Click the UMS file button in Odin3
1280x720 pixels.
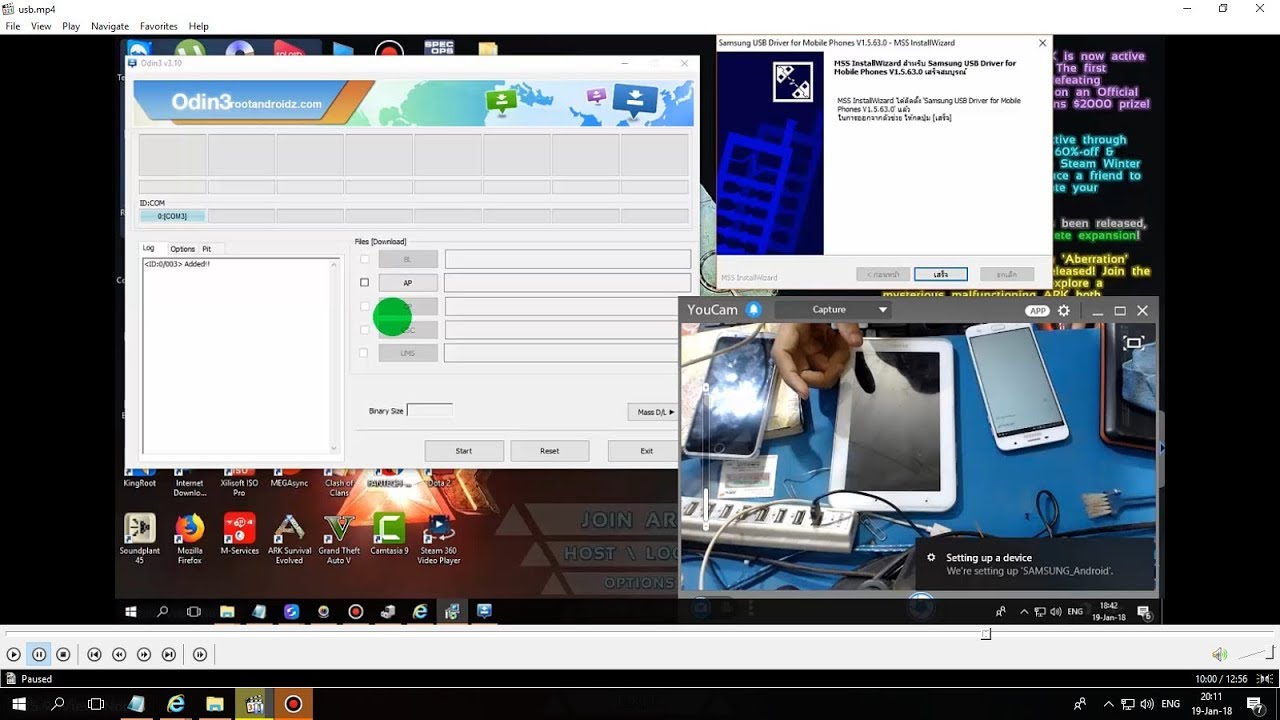[x=408, y=353]
